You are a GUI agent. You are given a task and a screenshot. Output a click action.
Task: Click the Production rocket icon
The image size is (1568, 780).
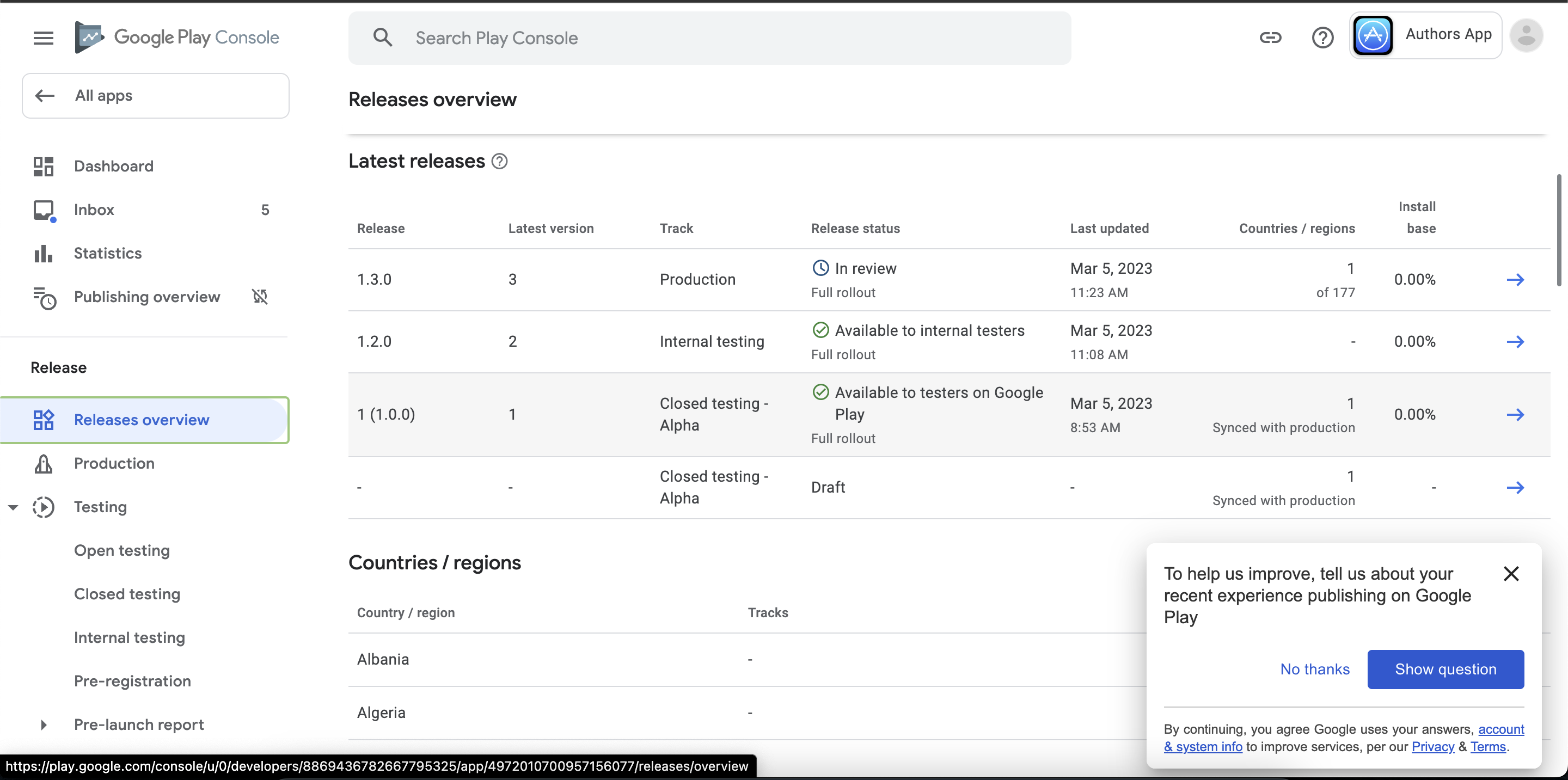(x=43, y=464)
